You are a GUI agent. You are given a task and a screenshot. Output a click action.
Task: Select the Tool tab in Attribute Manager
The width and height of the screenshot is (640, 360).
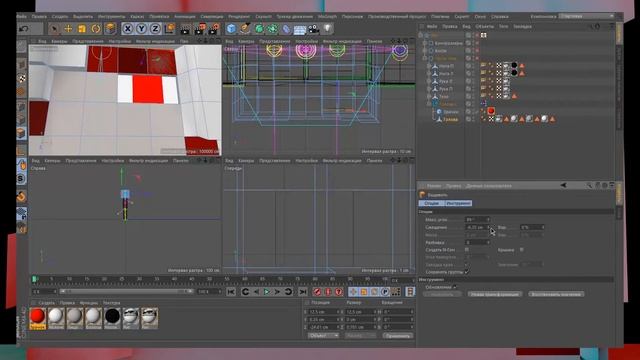(x=458, y=203)
